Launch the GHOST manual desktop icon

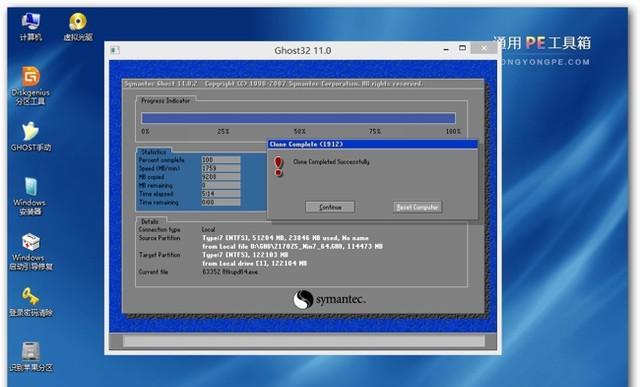tap(31, 136)
